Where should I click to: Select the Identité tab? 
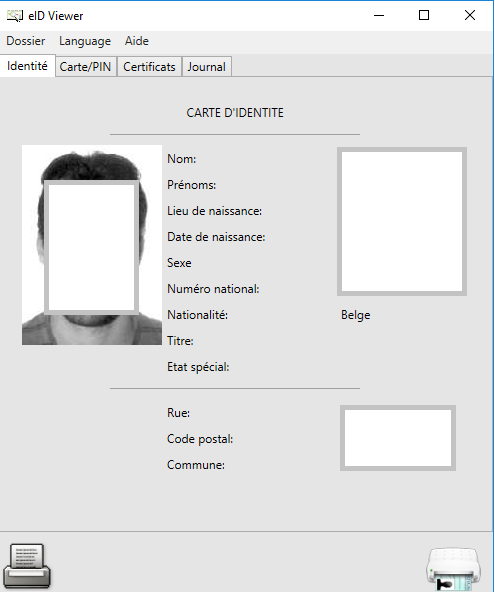tap(28, 66)
